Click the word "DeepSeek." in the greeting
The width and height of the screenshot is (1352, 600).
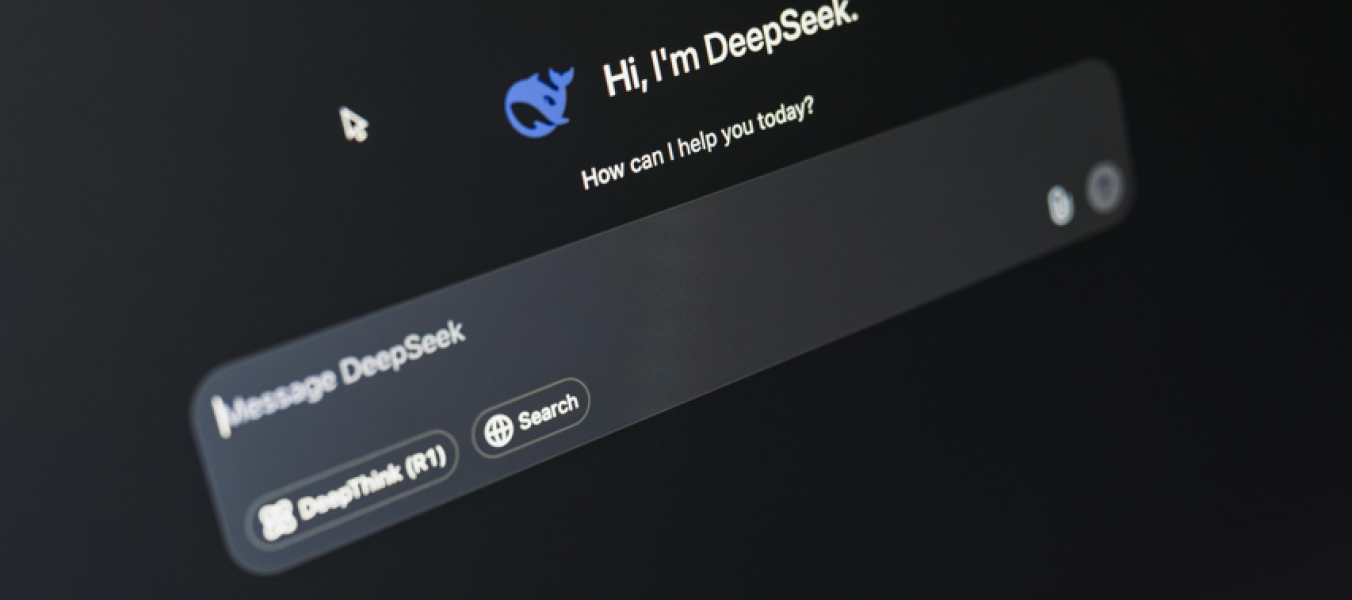780,35
